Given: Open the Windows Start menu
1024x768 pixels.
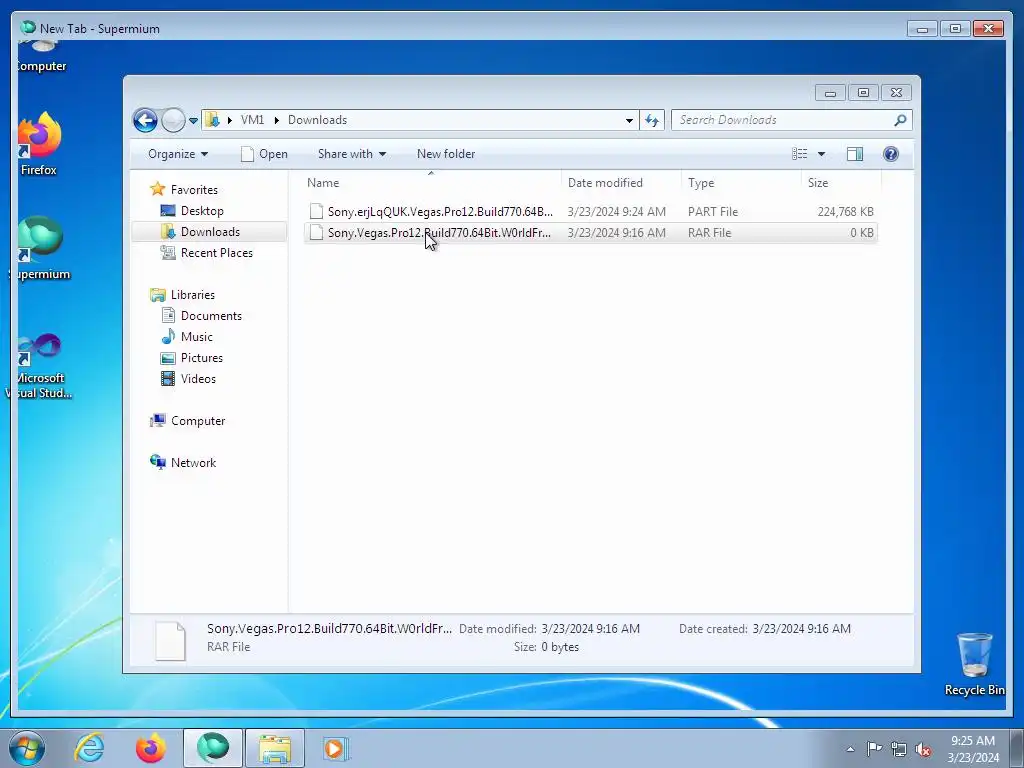Looking at the screenshot, I should point(27,748).
